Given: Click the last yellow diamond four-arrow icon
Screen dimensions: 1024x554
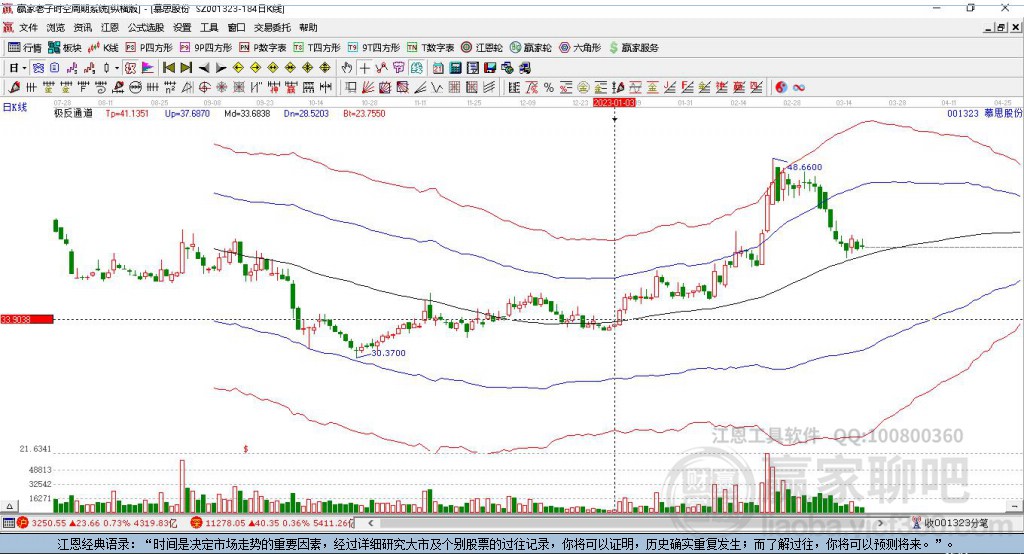Looking at the screenshot, I should pyautogui.click(x=325, y=68).
